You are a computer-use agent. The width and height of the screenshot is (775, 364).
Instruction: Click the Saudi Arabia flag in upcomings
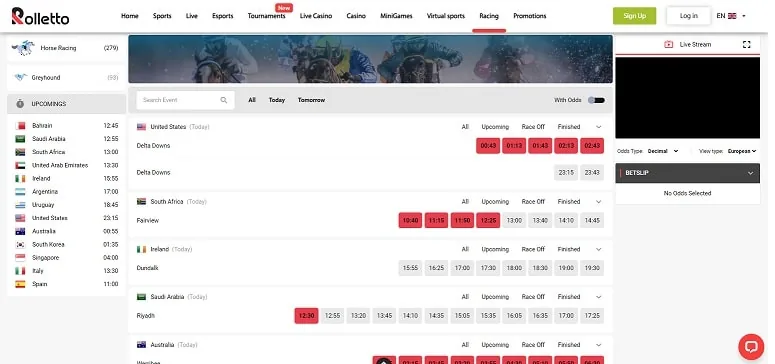click(x=20, y=139)
